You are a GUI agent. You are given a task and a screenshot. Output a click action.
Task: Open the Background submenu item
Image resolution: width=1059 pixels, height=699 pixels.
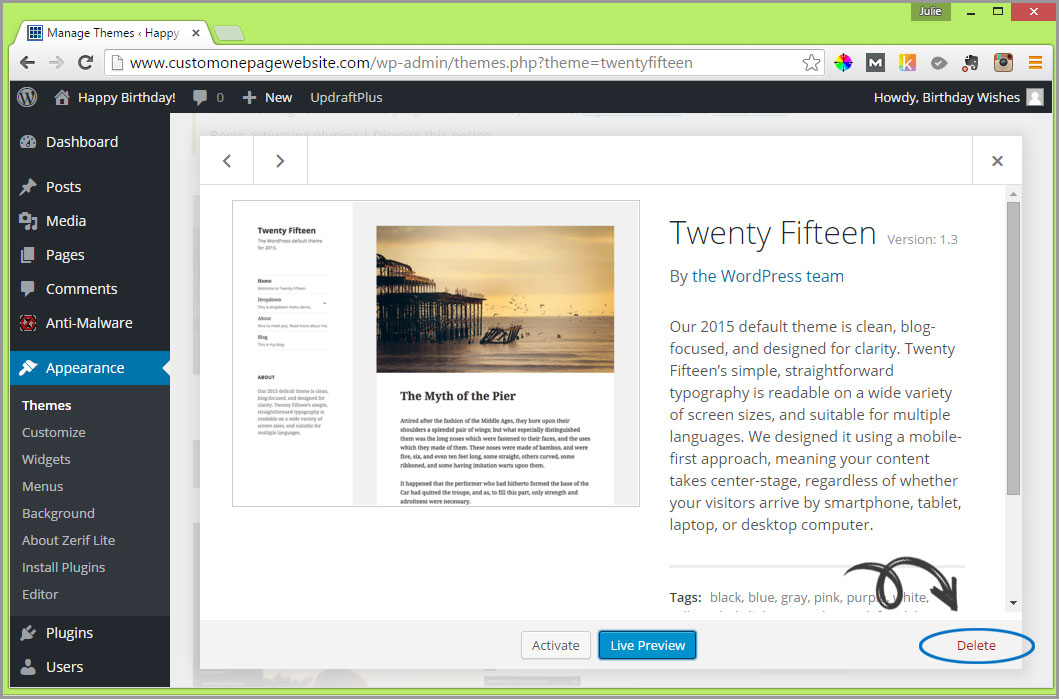click(58, 513)
